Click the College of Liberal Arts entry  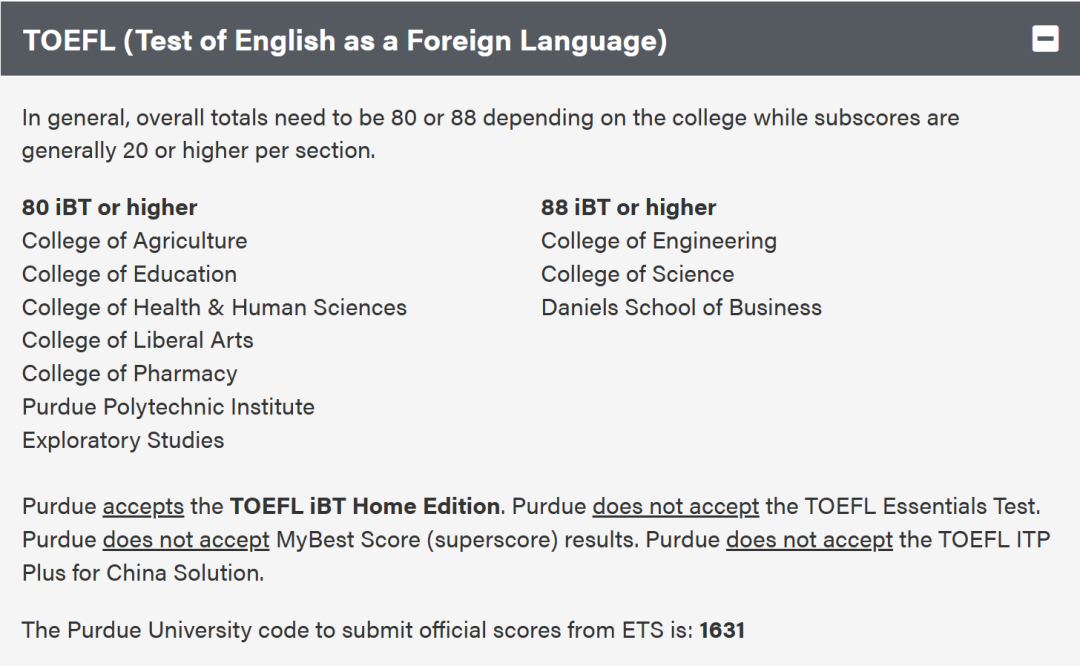click(138, 340)
